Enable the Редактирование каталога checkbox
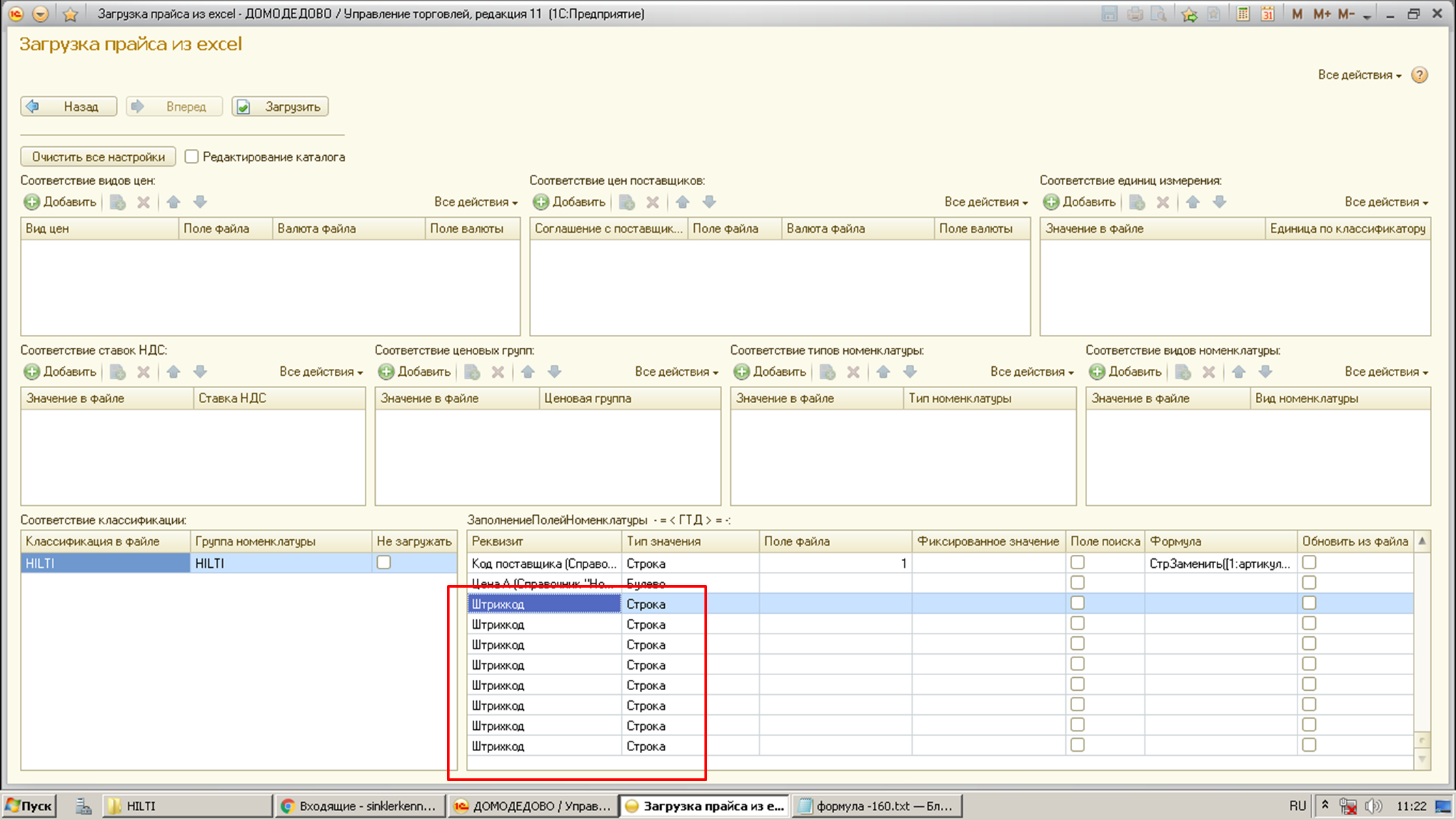Screen dimensions: 1456x820 pos(192,157)
